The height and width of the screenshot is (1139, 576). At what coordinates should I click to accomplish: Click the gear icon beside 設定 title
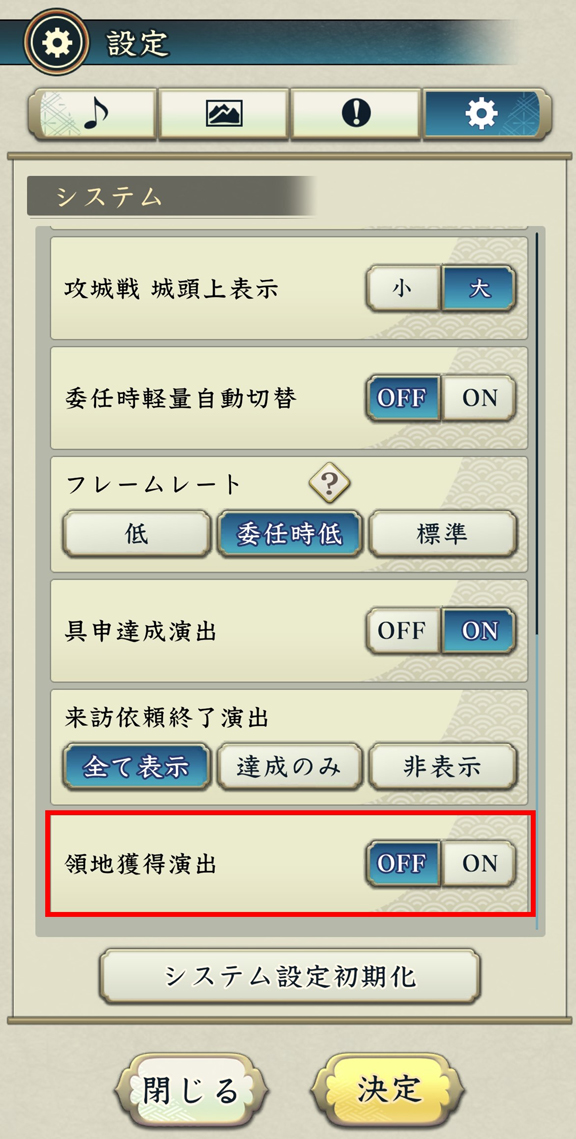click(x=55, y=43)
